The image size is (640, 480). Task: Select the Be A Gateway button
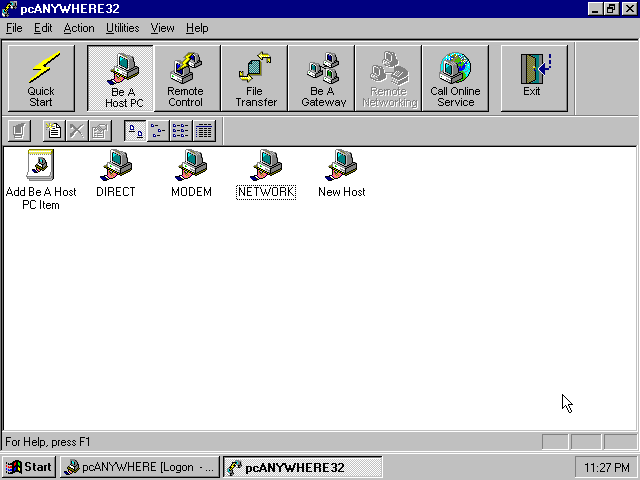(x=321, y=78)
